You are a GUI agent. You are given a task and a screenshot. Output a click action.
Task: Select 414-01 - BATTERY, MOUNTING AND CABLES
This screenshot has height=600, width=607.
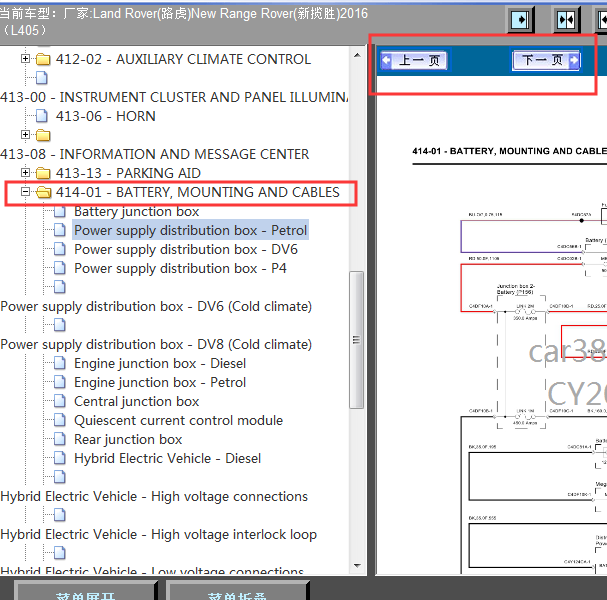197,192
